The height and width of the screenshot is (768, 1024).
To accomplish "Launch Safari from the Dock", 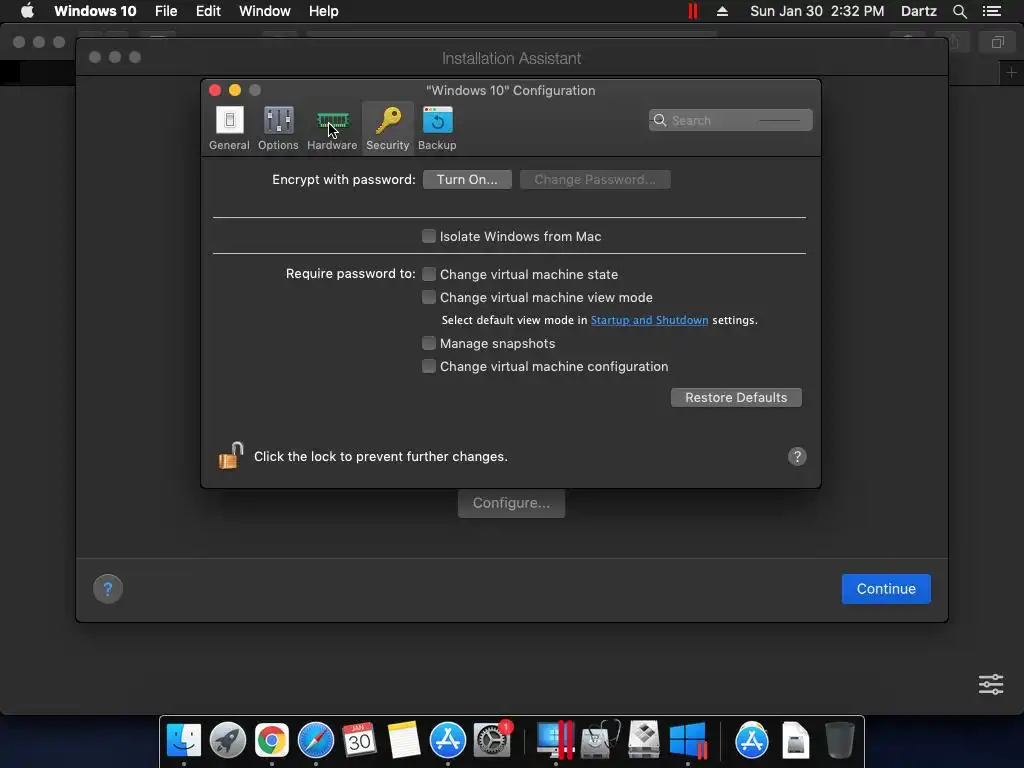I will tap(315, 740).
